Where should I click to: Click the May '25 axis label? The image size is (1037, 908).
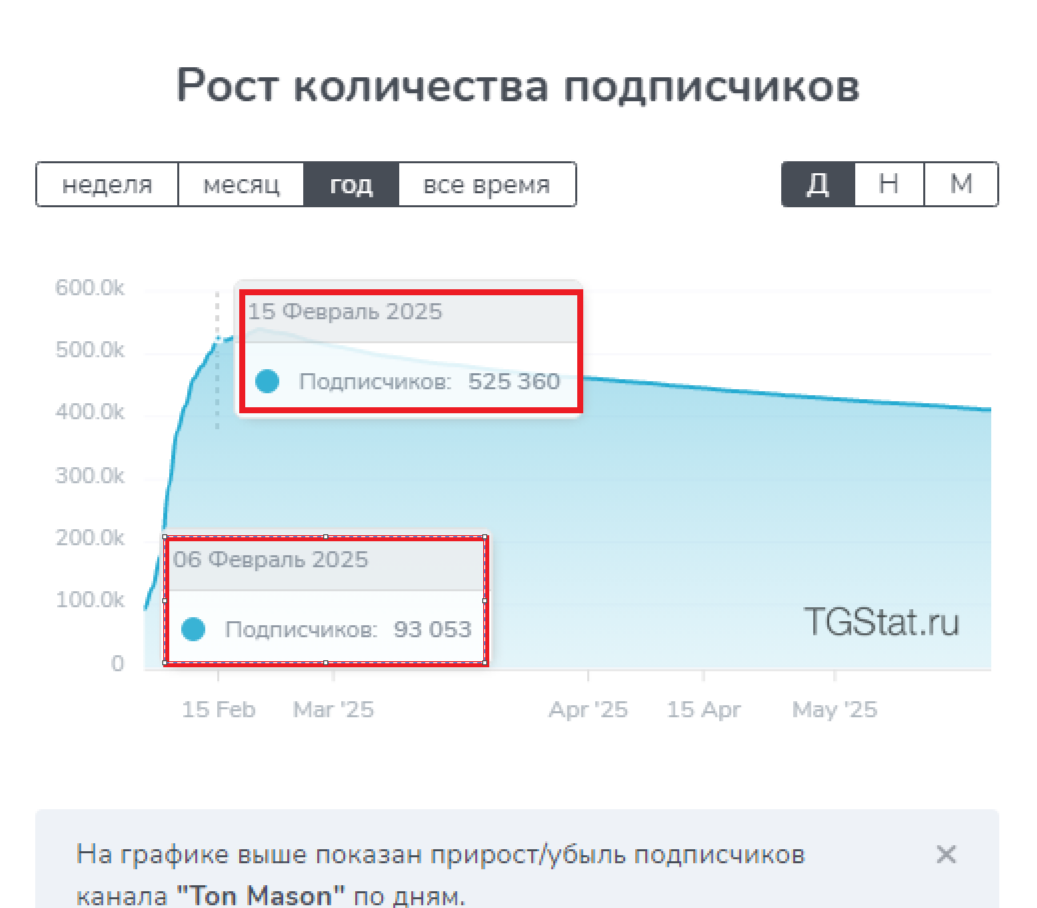pos(835,710)
